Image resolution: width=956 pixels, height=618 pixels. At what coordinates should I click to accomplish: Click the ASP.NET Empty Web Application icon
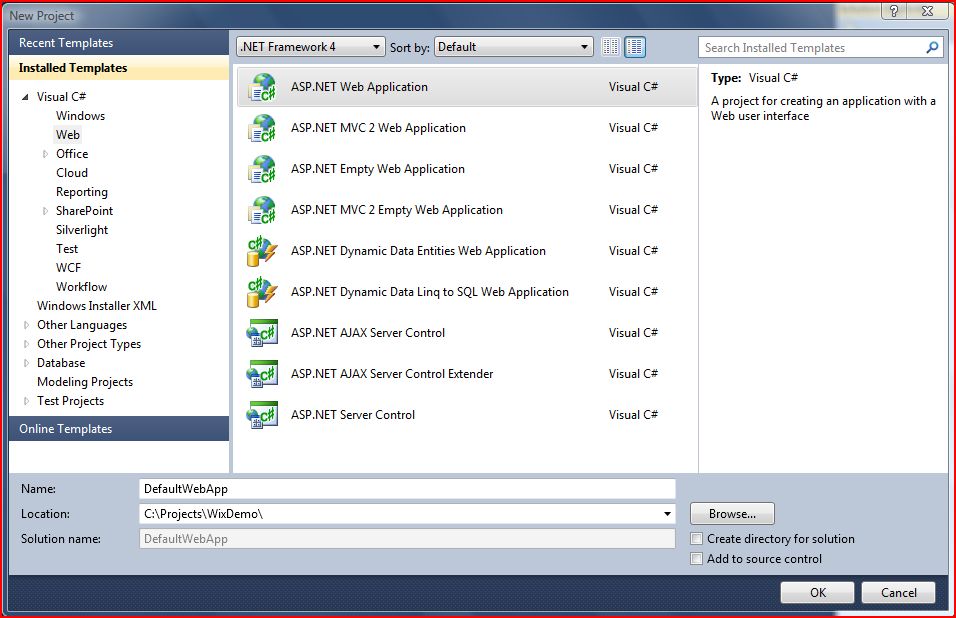pyautogui.click(x=262, y=169)
